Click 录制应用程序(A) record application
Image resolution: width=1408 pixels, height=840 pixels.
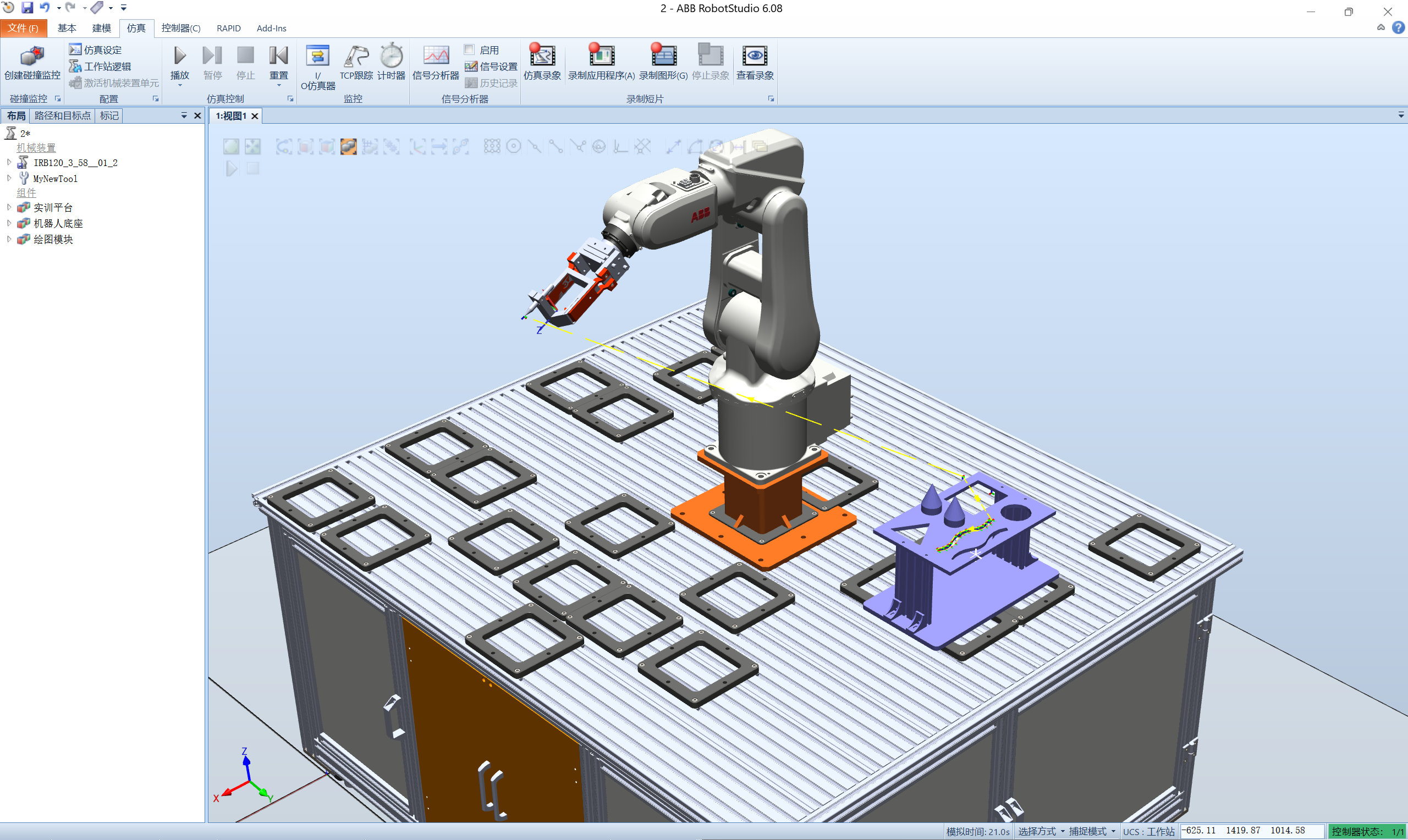coord(601,62)
